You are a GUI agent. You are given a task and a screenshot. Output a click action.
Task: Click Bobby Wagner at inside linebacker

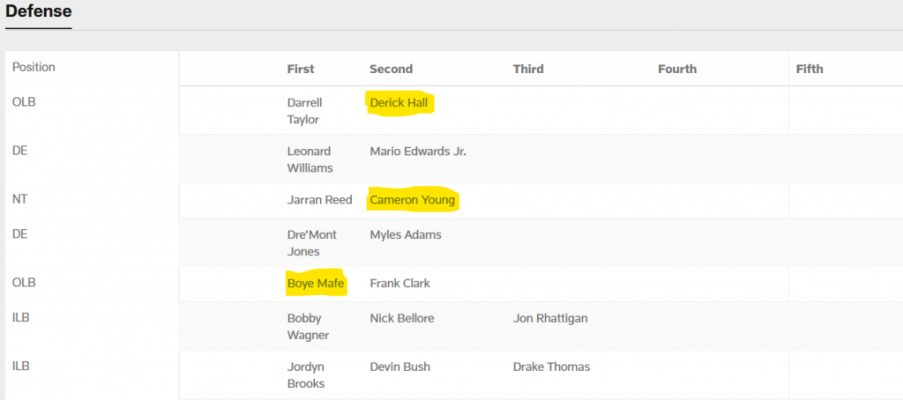click(308, 326)
